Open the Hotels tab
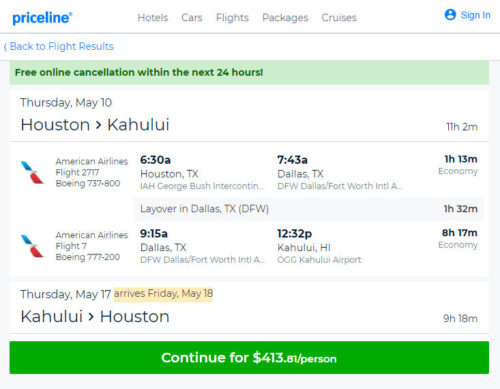This screenshot has width=500, height=389. point(153,18)
